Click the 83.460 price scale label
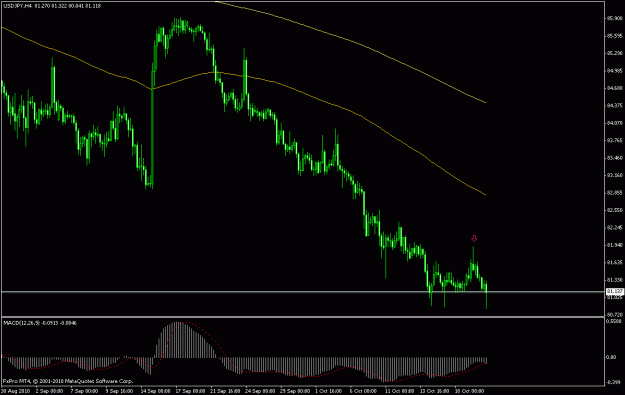625x395 pixels. 615,158
